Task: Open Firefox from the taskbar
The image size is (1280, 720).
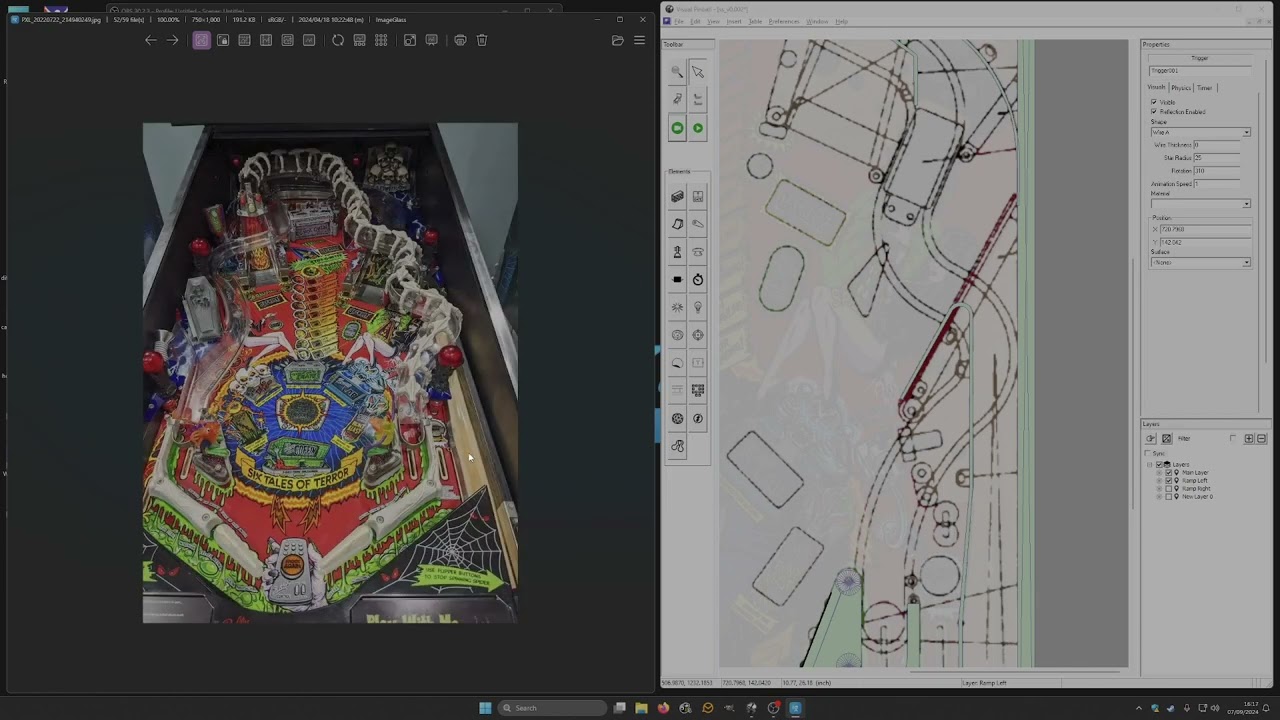Action: pos(663,708)
